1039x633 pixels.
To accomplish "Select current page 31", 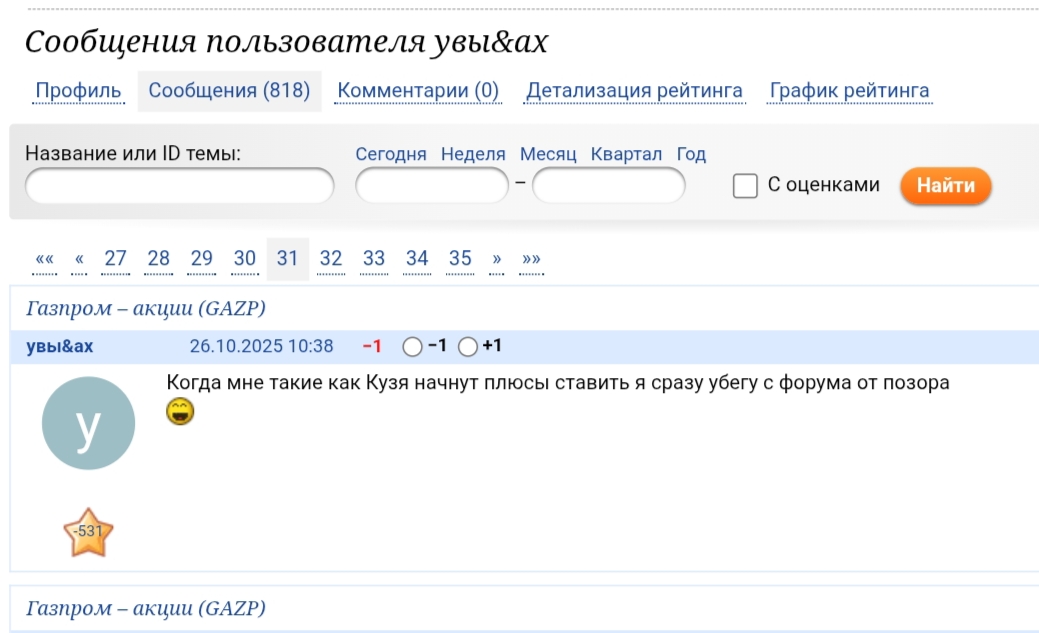I will (x=288, y=259).
